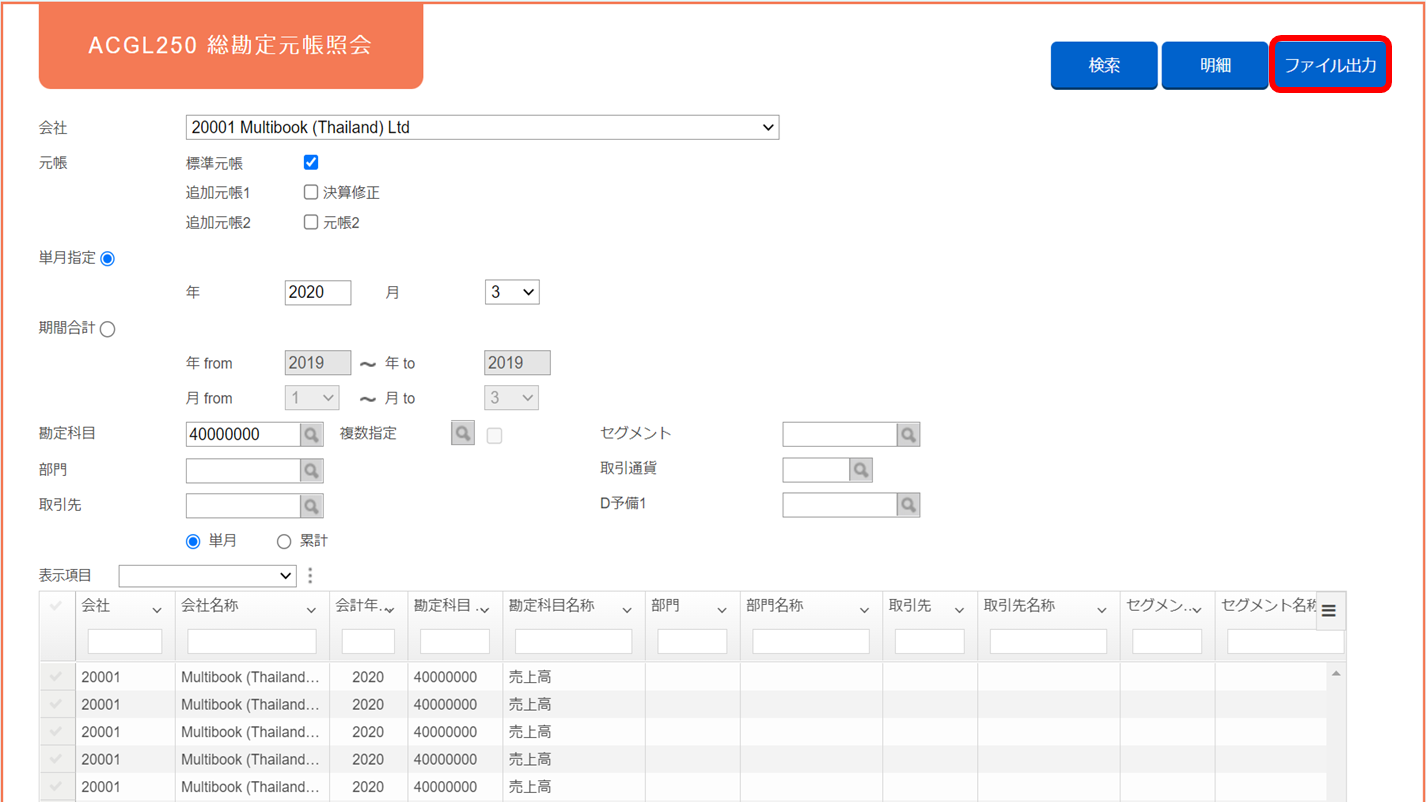The height and width of the screenshot is (802, 1426).
Task: Click the 年 input showing 2020
Action: click(x=318, y=292)
